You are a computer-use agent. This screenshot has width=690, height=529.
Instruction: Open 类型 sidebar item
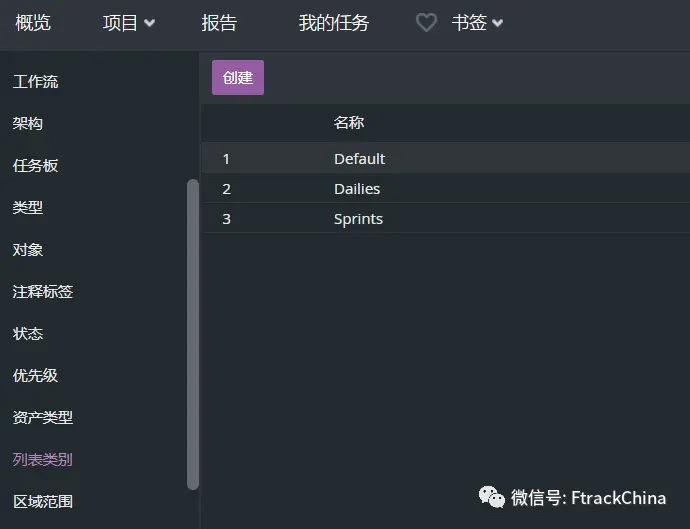(28, 207)
